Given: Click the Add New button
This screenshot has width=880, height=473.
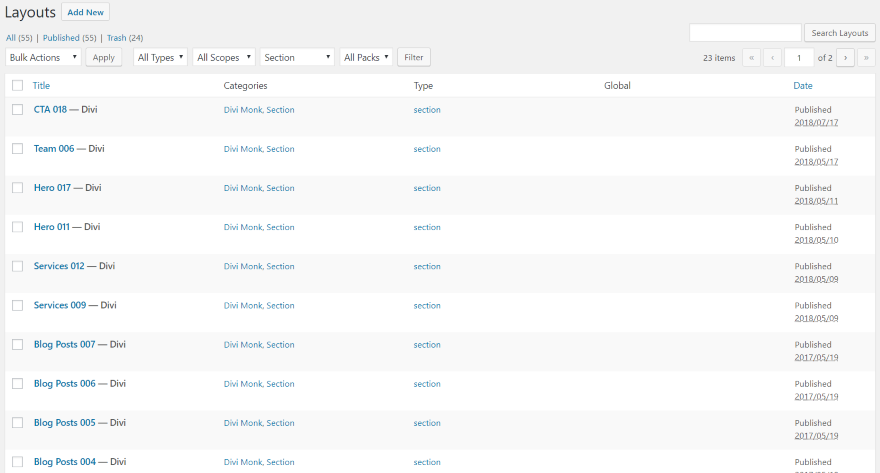Looking at the screenshot, I should pyautogui.click(x=85, y=13).
